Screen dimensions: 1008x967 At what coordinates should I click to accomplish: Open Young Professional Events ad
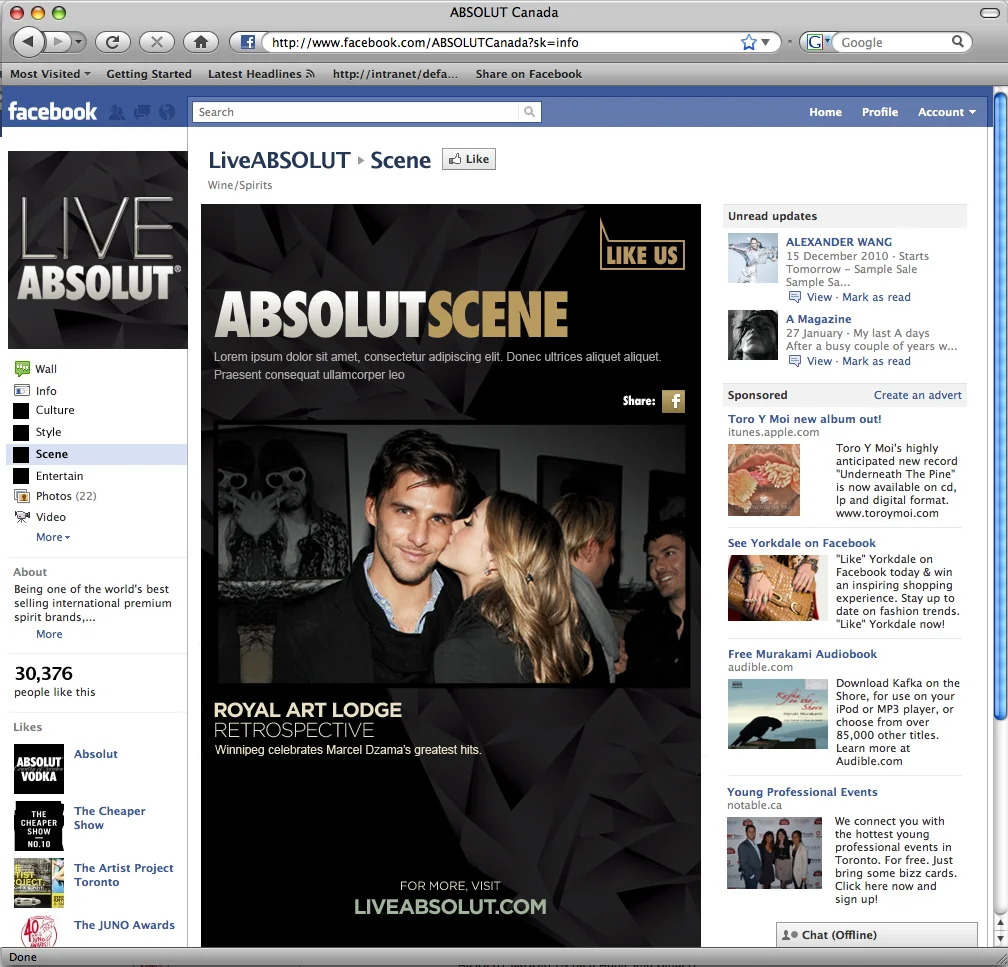[802, 792]
